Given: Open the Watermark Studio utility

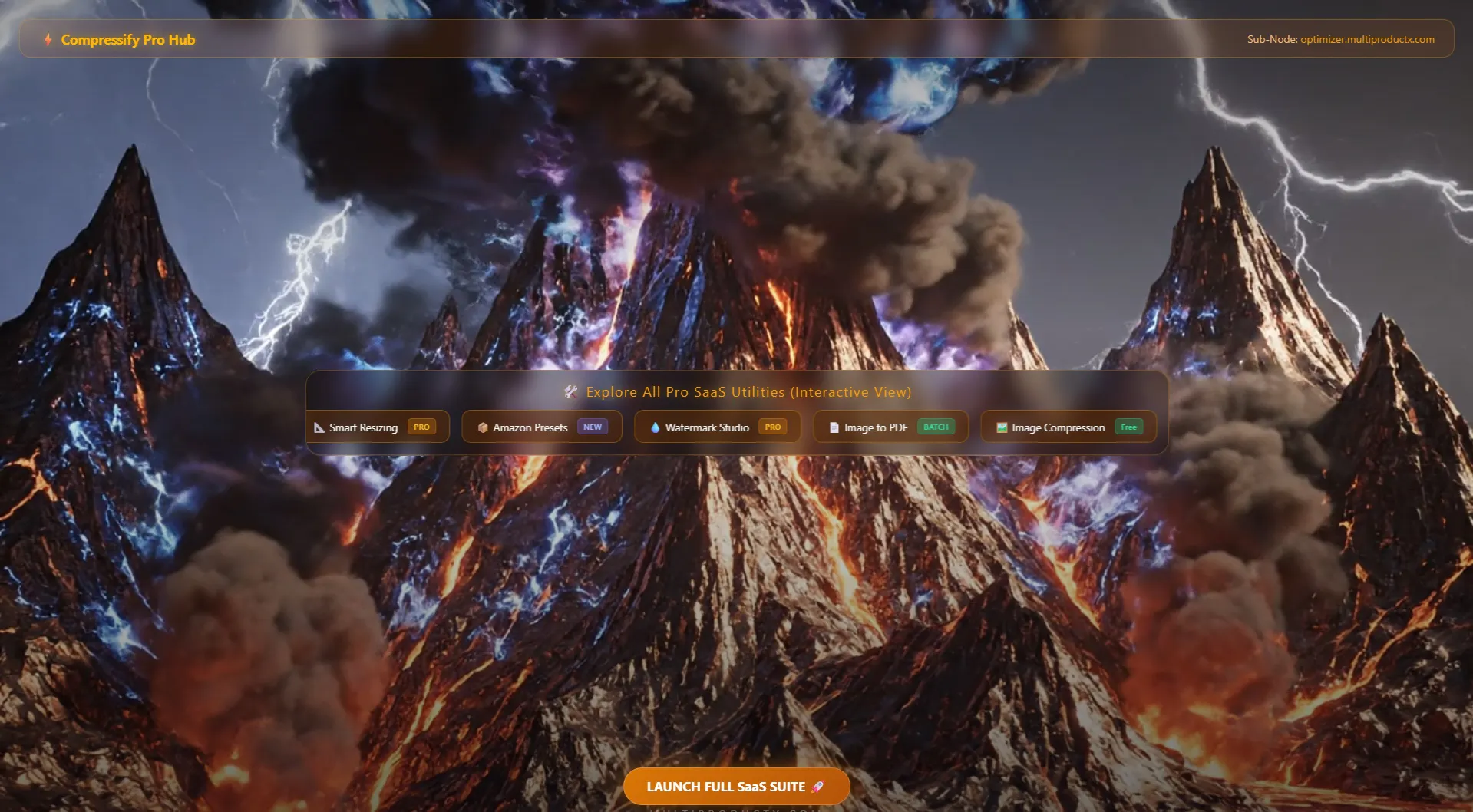Looking at the screenshot, I should tap(717, 427).
